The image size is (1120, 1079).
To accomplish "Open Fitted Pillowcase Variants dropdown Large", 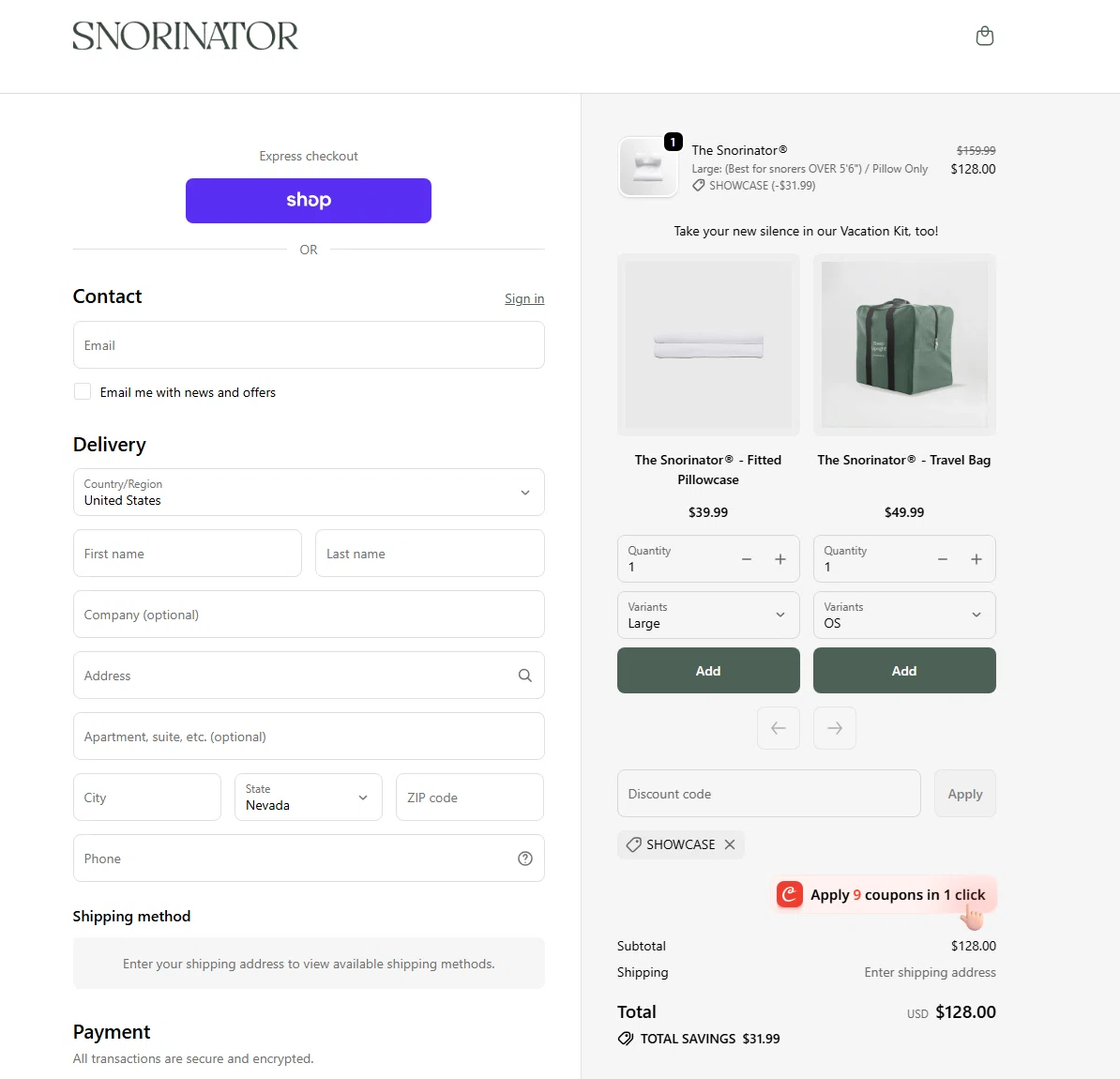I will [x=708, y=615].
